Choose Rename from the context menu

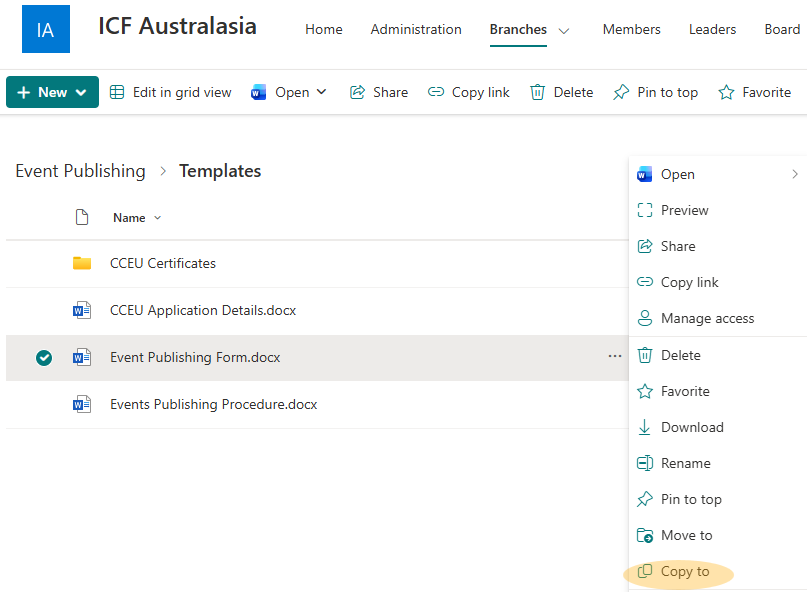click(x=685, y=463)
